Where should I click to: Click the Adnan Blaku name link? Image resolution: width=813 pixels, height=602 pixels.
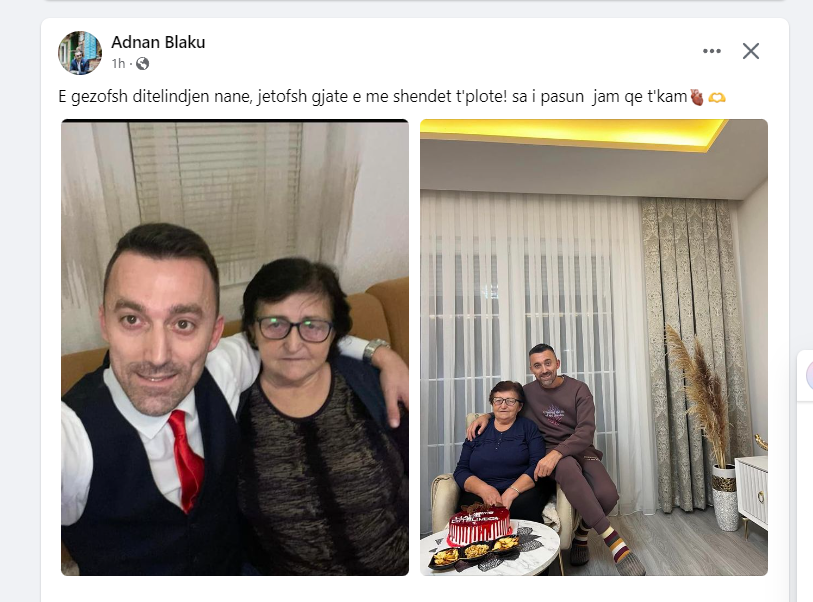pos(158,42)
